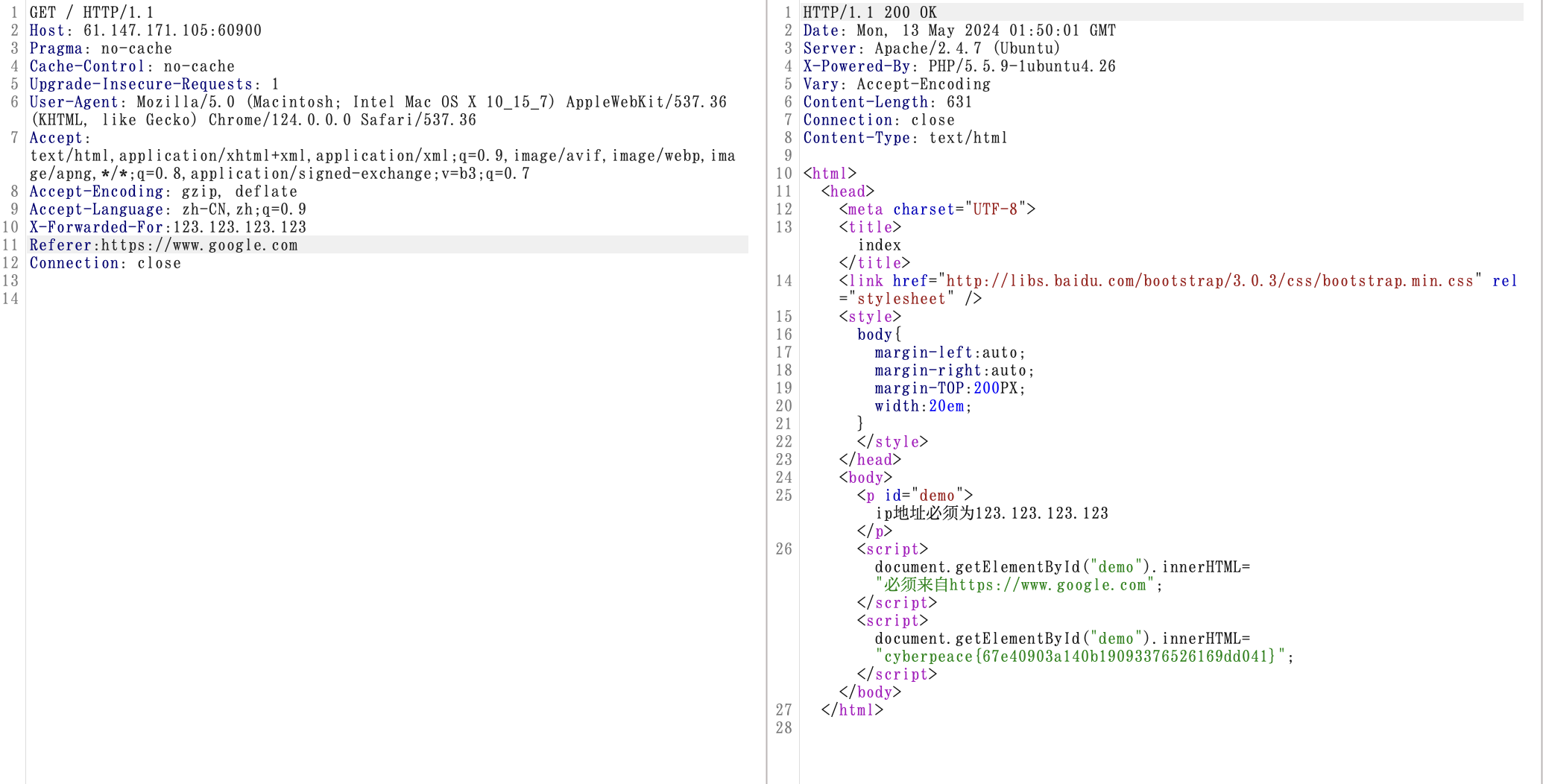Viewport: 1543px width, 784px height.
Task: Click the 'Content-Type: text/html' header
Action: coord(906,138)
